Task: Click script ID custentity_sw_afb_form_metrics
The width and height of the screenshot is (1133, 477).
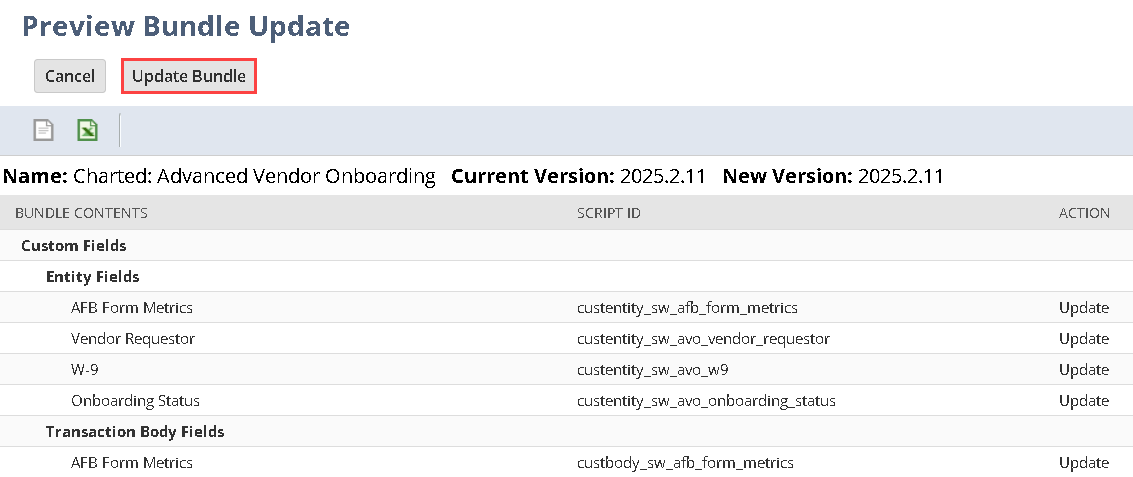Action: tap(687, 308)
